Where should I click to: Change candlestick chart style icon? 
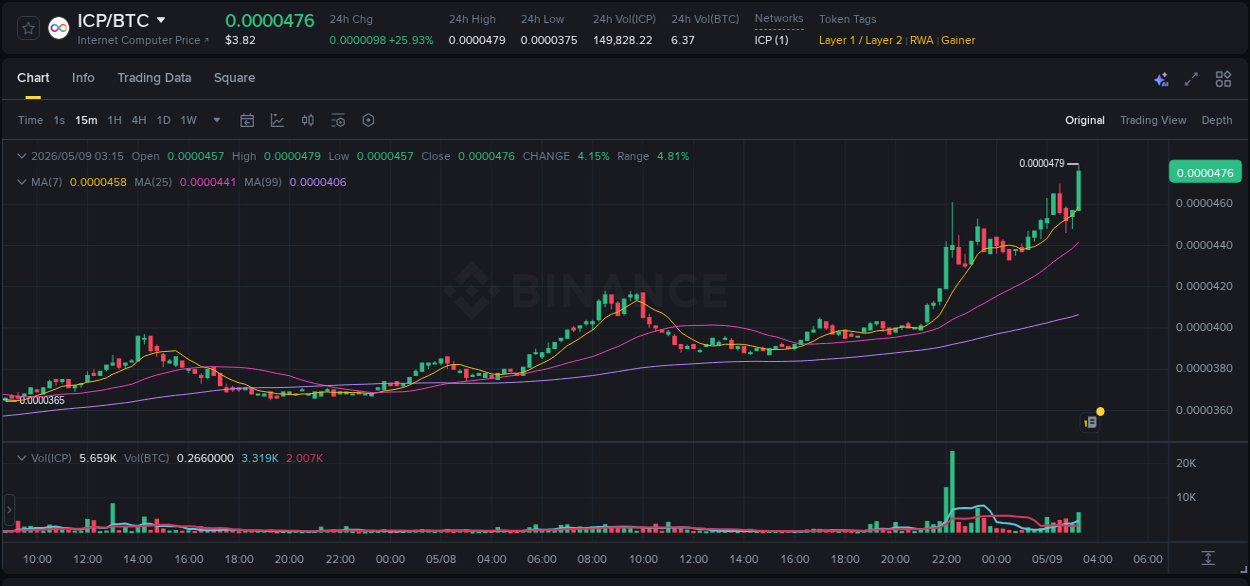pos(308,120)
